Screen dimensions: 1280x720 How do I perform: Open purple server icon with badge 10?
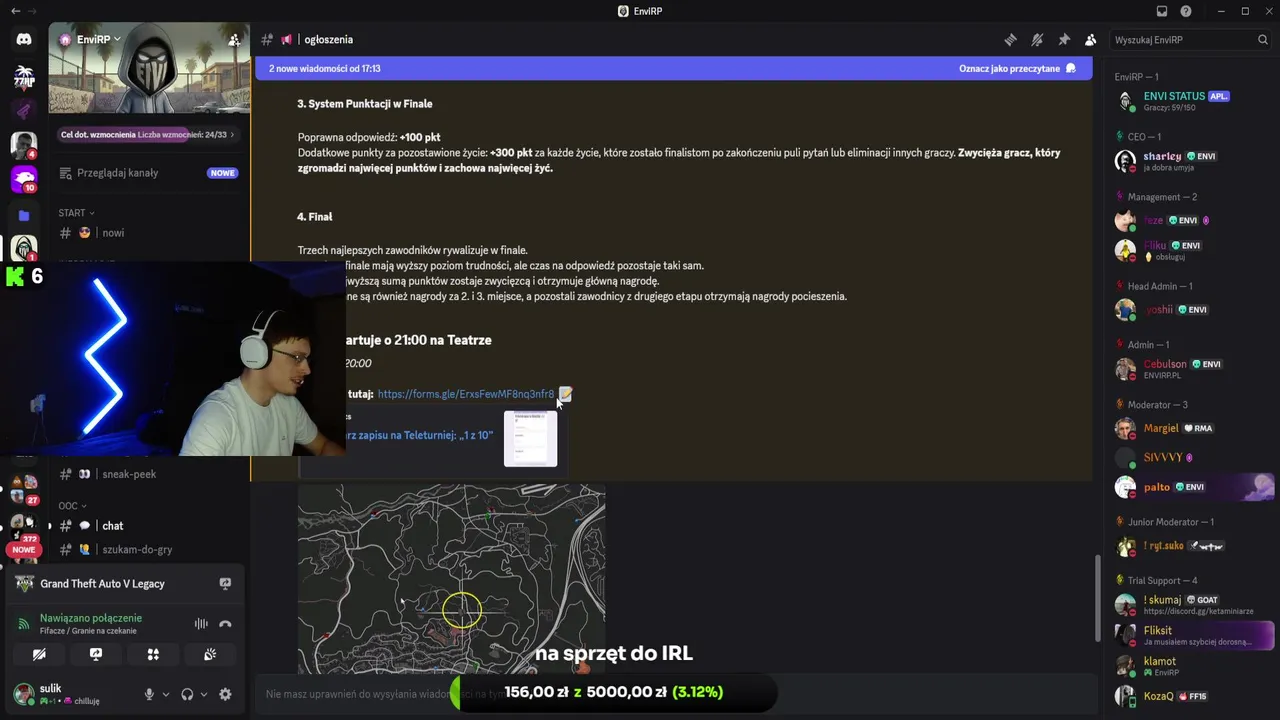click(x=24, y=179)
